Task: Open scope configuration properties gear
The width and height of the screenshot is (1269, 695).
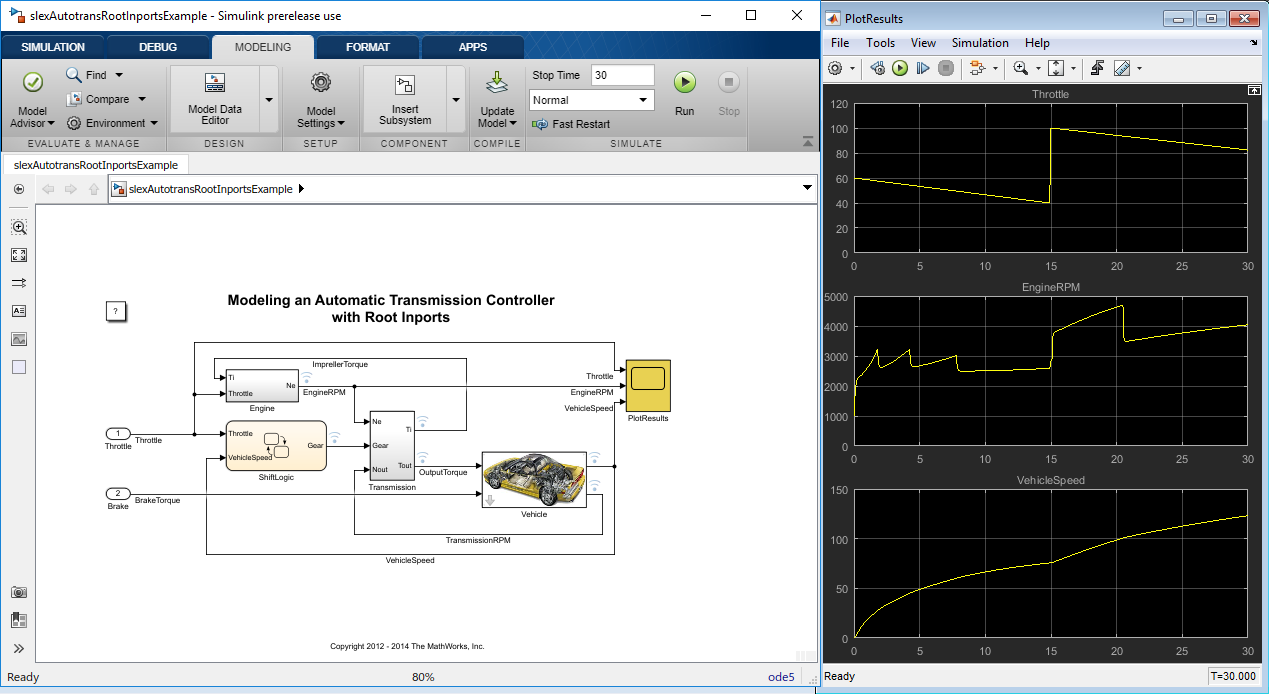Action: point(836,68)
